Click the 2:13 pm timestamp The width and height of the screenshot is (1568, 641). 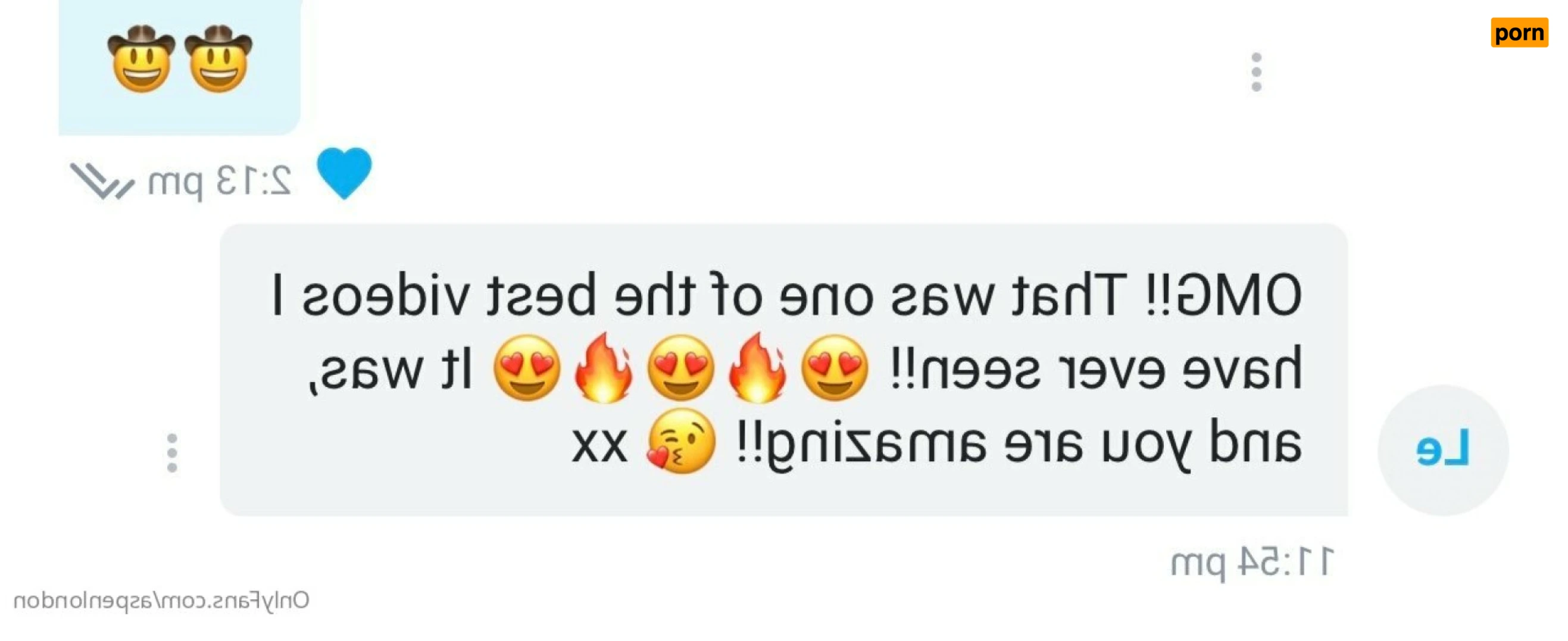click(x=220, y=181)
